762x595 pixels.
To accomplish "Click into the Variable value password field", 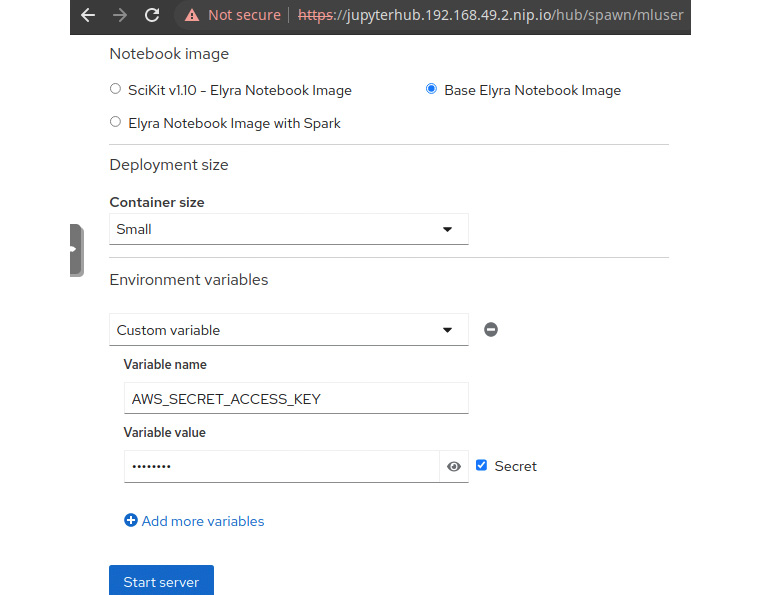I will pyautogui.click(x=281, y=466).
